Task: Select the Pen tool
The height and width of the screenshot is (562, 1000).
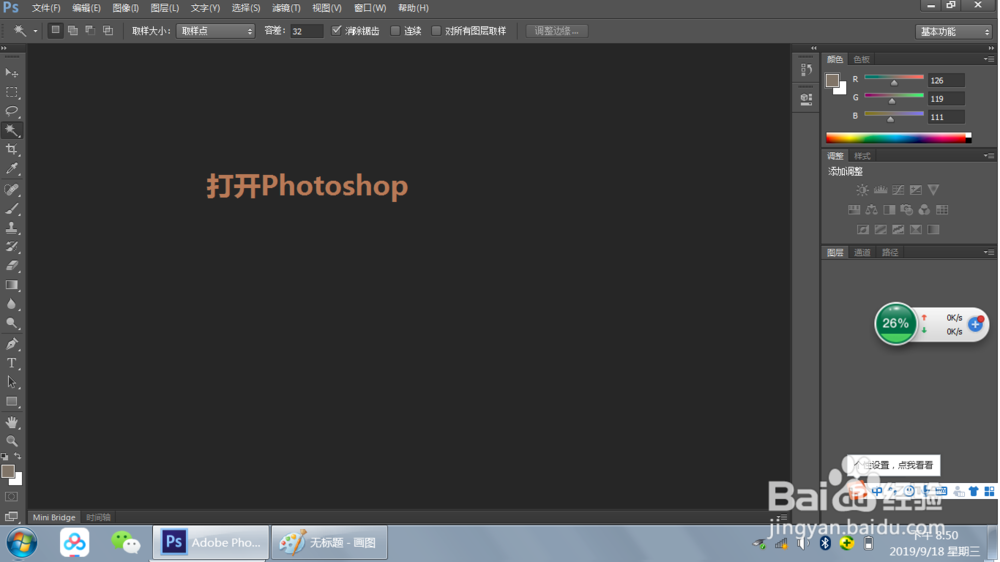Action: click(x=11, y=344)
